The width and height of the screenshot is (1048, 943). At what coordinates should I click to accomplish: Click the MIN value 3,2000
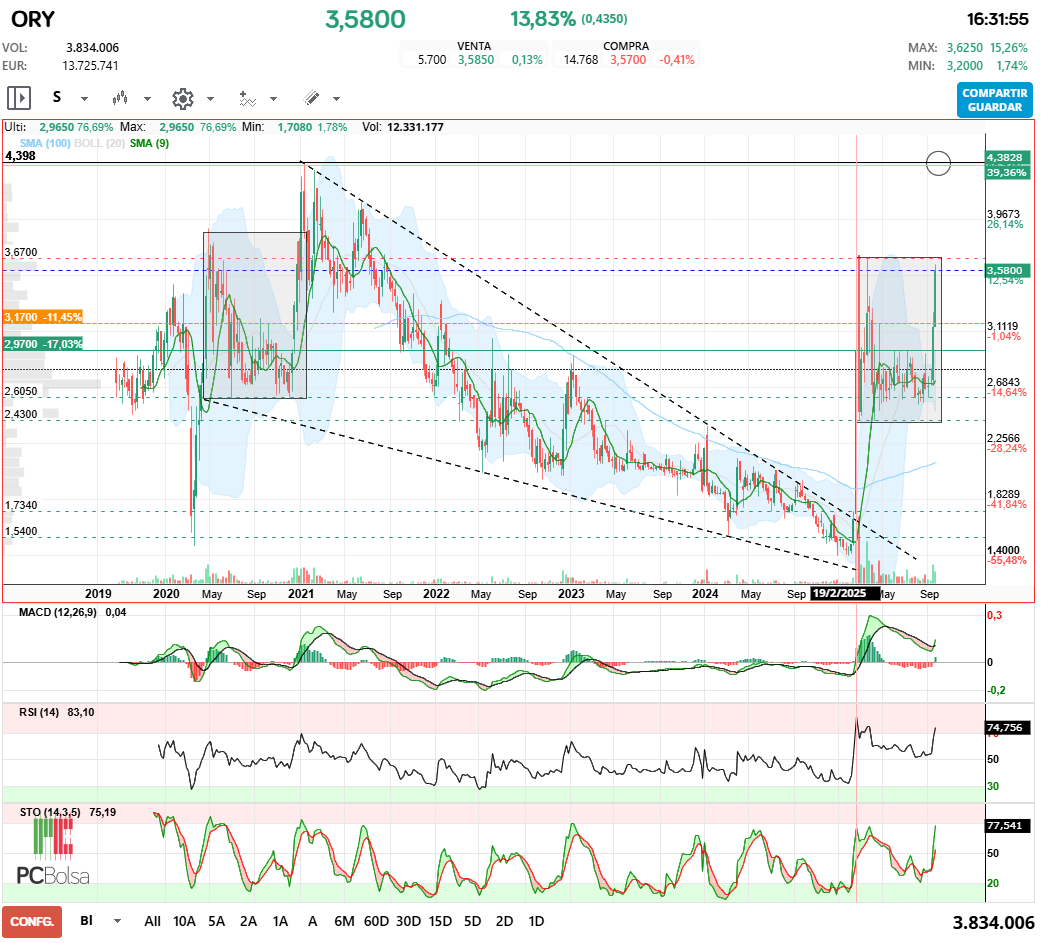click(x=964, y=65)
